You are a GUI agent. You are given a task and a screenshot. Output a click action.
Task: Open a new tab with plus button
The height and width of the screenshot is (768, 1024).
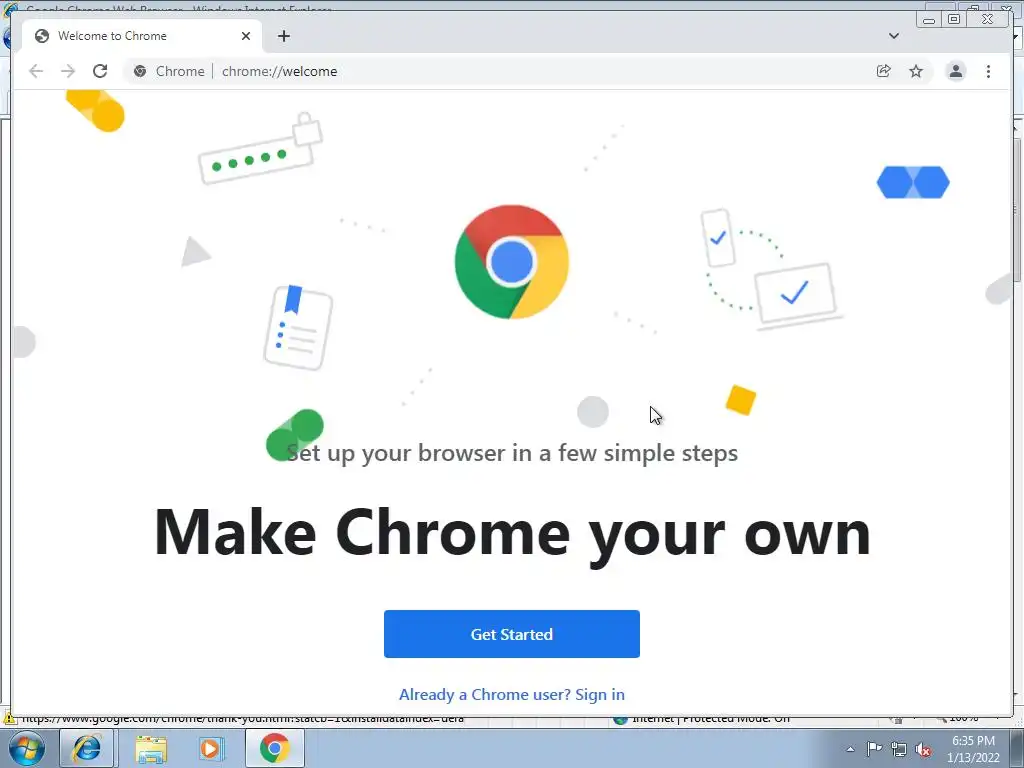coord(283,36)
